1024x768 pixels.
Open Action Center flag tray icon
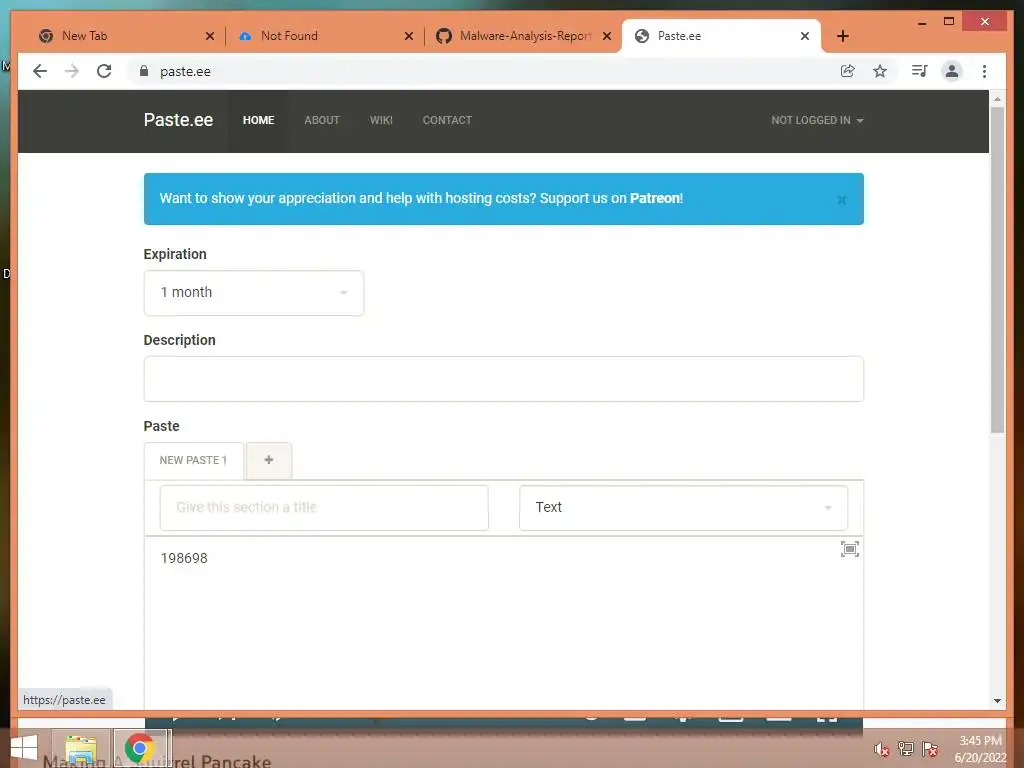[930, 749]
